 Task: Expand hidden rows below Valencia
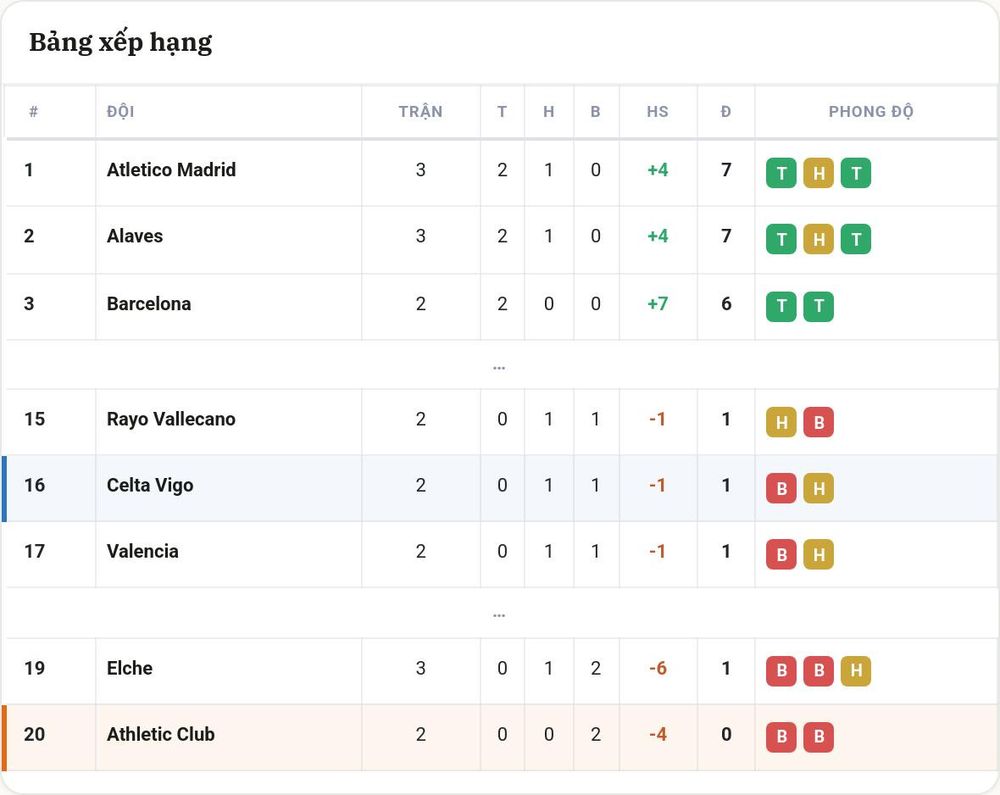tap(499, 615)
